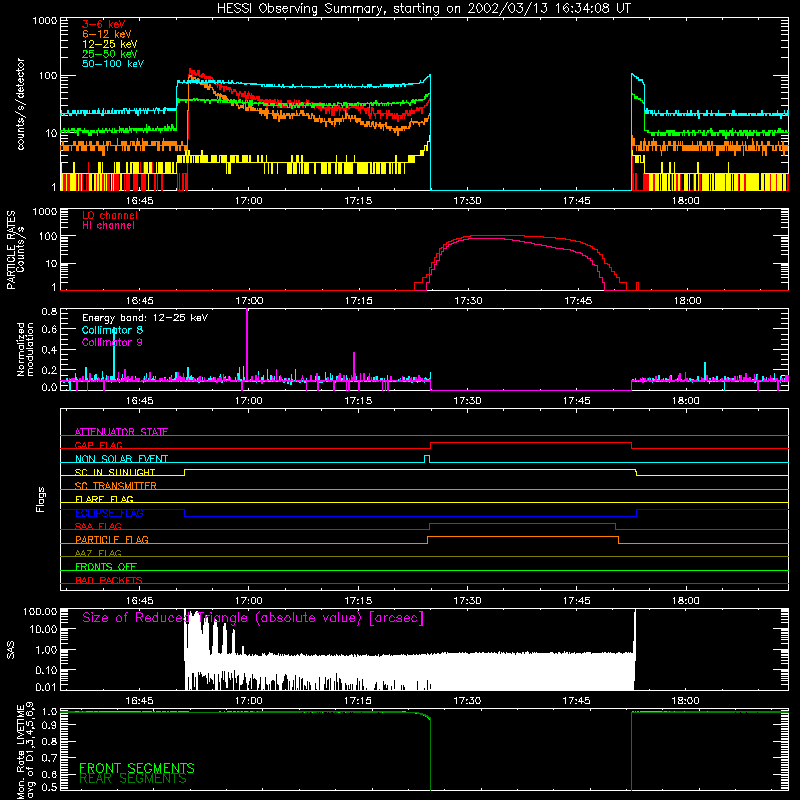Click the FLARE FLAG label

[x=104, y=499]
